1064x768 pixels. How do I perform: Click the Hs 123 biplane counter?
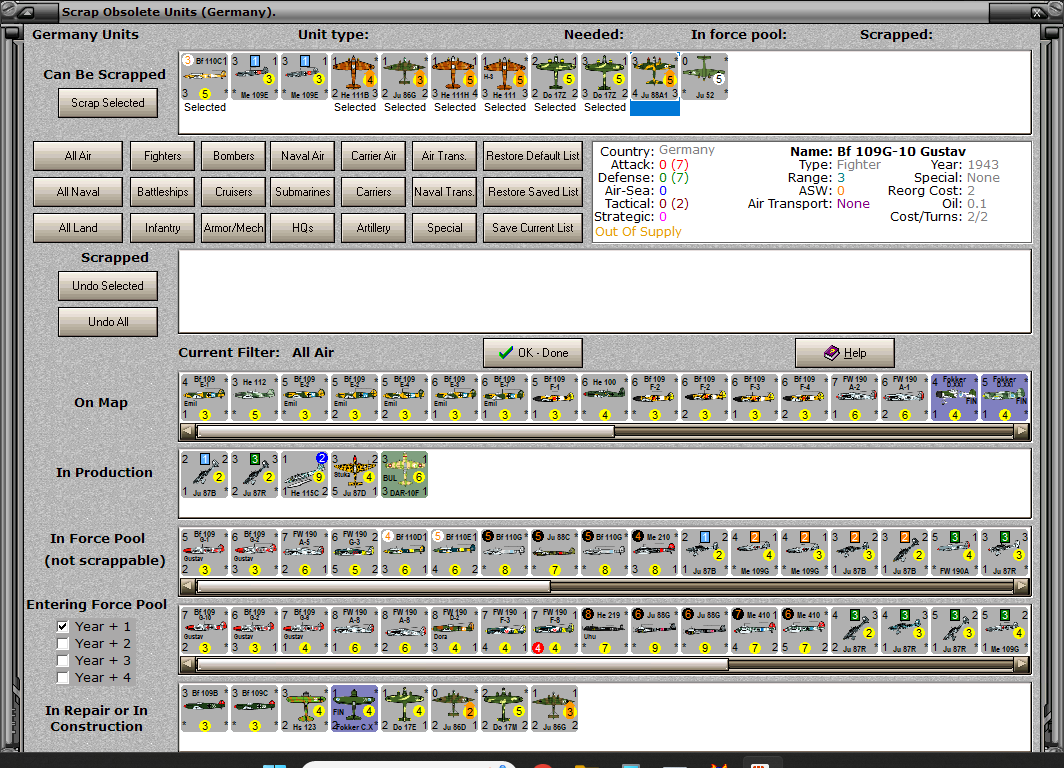point(305,709)
